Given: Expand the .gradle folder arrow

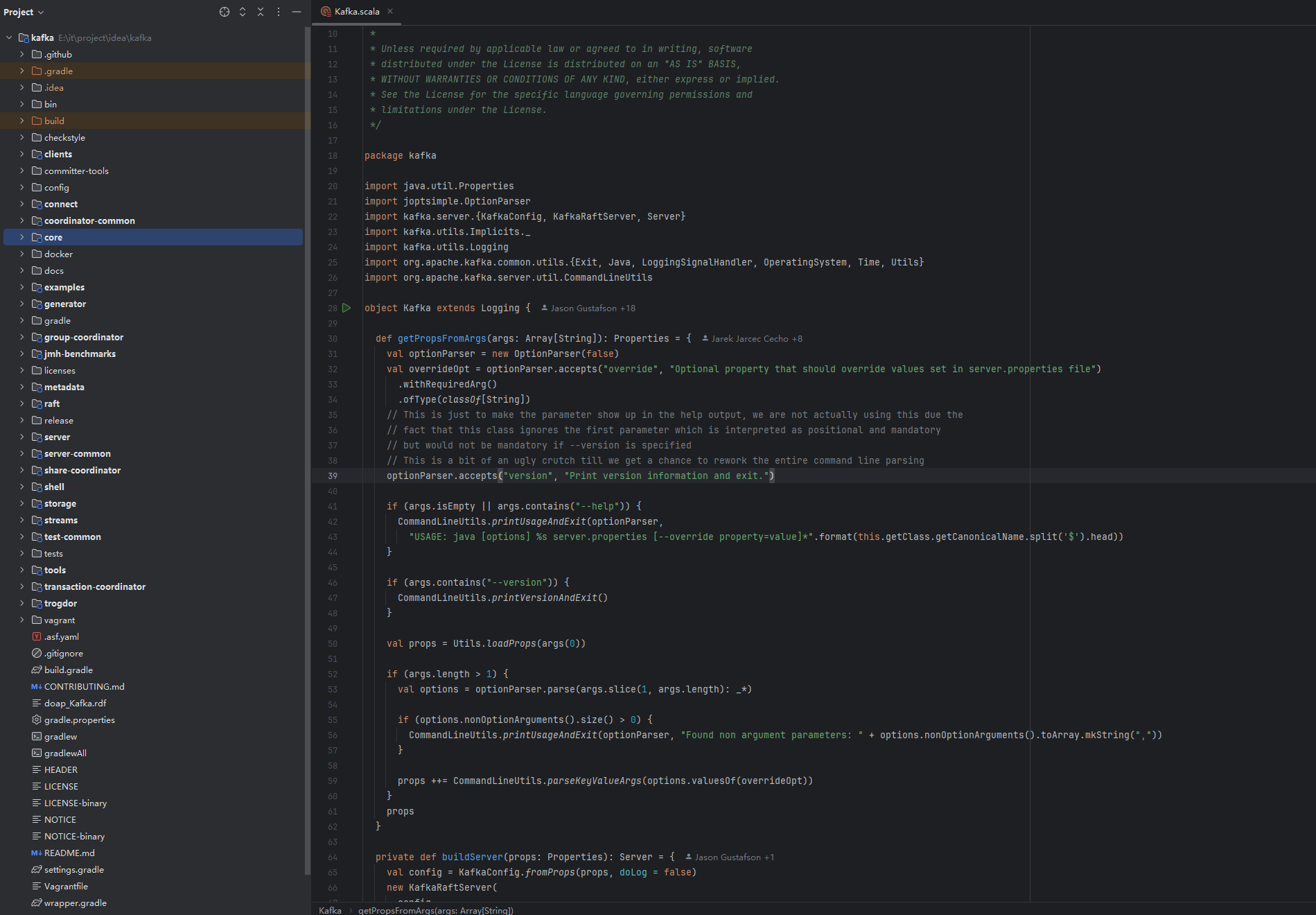Looking at the screenshot, I should pos(21,71).
